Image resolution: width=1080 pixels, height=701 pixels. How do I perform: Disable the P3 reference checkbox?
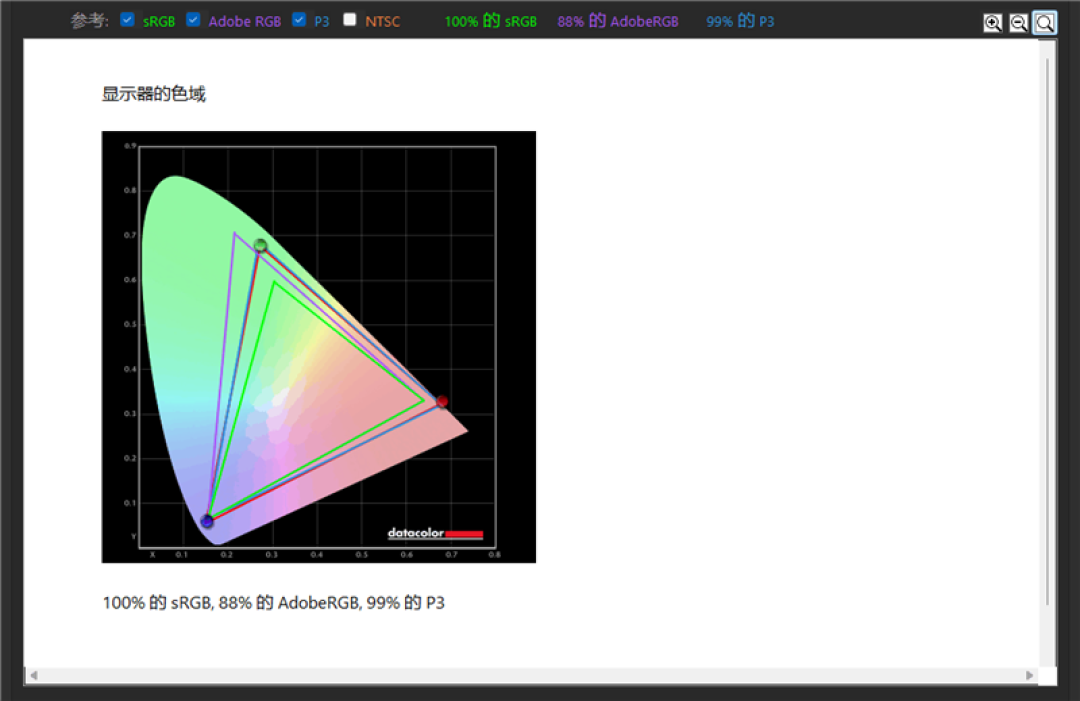click(299, 20)
